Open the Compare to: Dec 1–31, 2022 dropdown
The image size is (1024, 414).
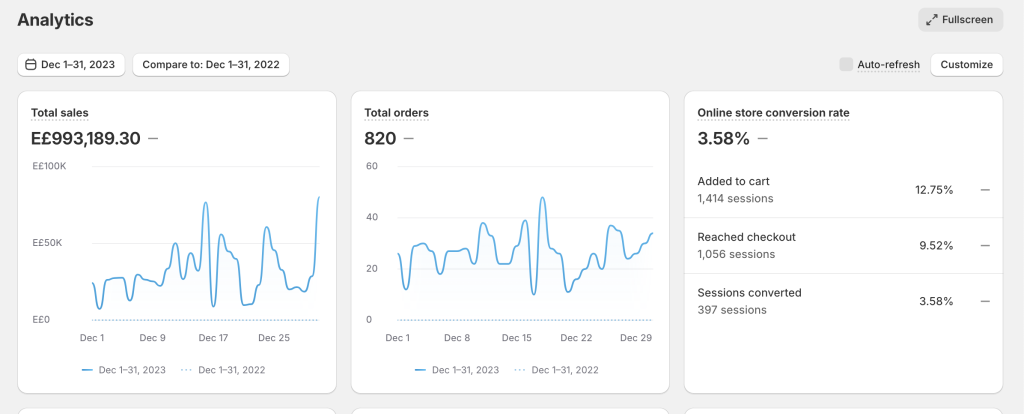pos(211,65)
